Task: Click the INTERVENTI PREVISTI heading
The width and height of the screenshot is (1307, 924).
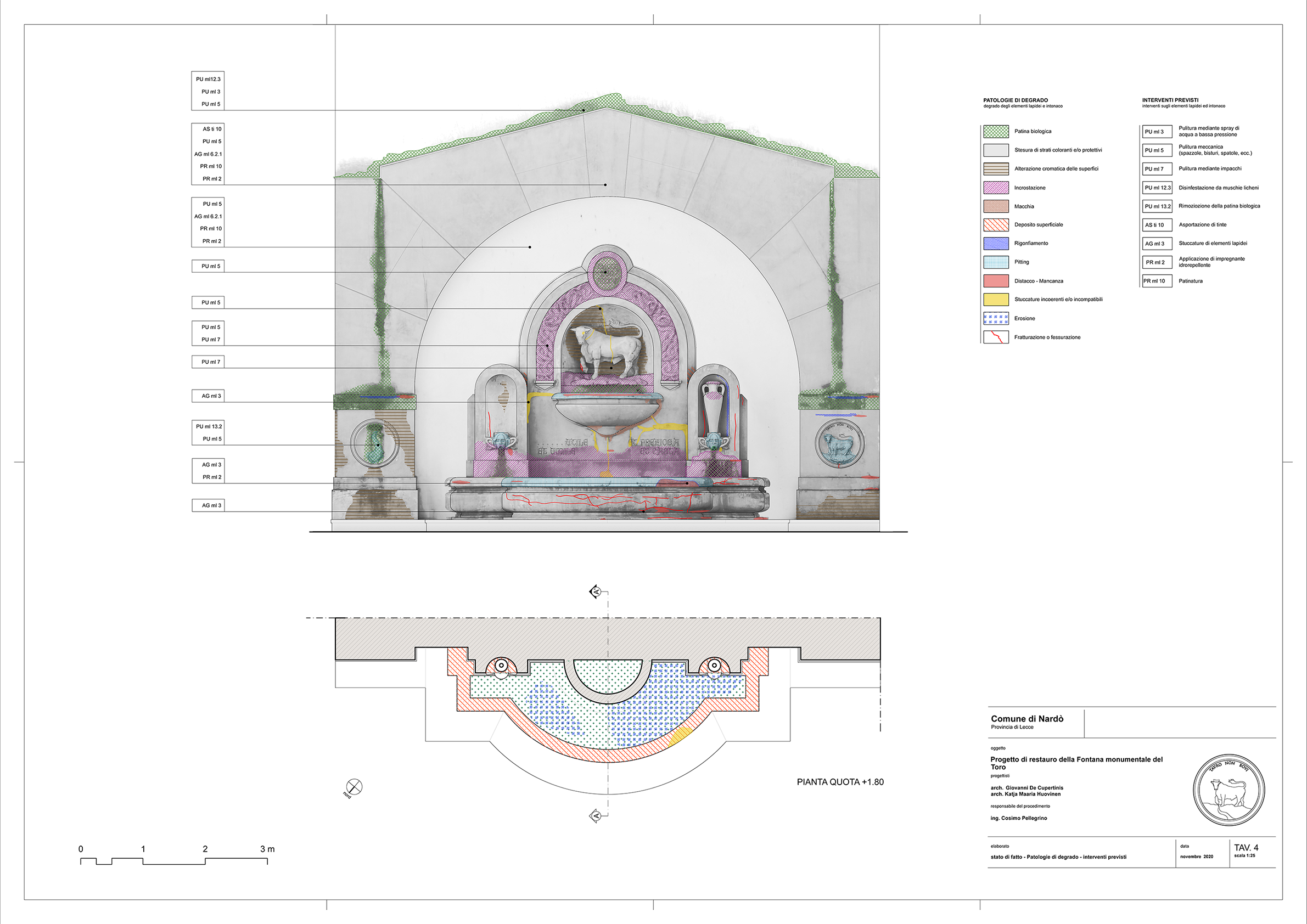Action: click(1170, 100)
